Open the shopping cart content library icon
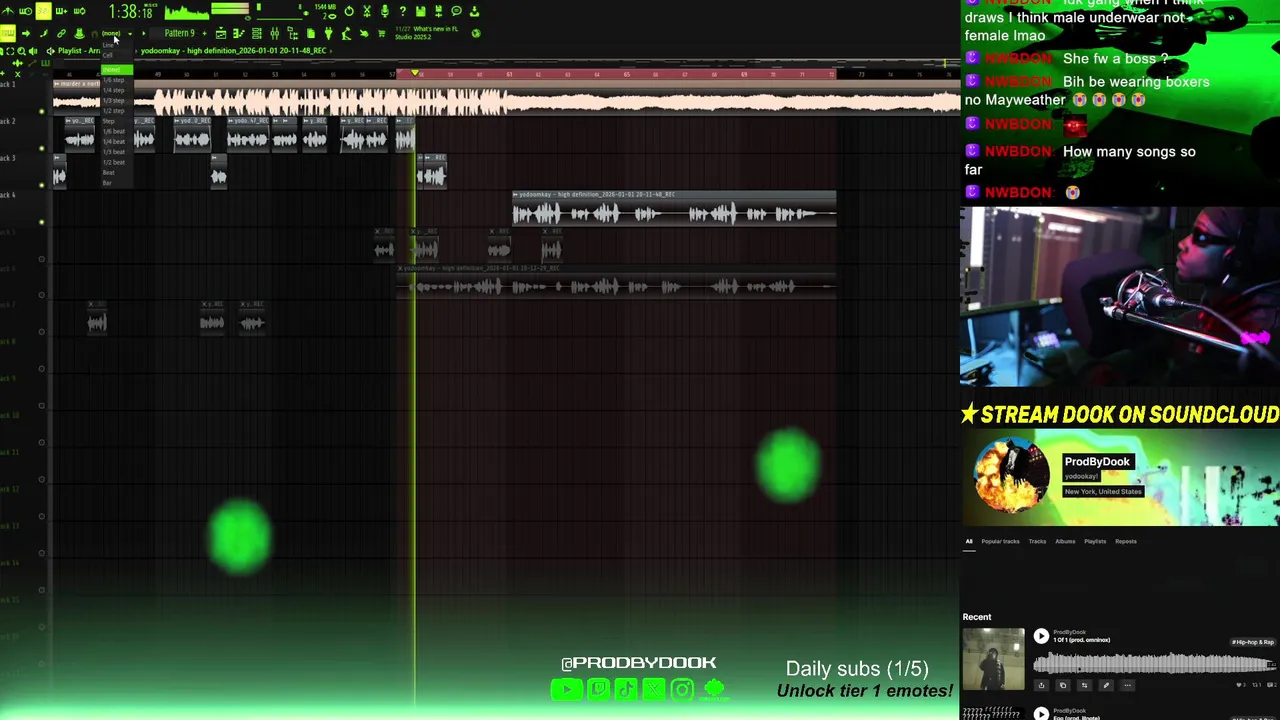1280x720 pixels. click(382, 33)
